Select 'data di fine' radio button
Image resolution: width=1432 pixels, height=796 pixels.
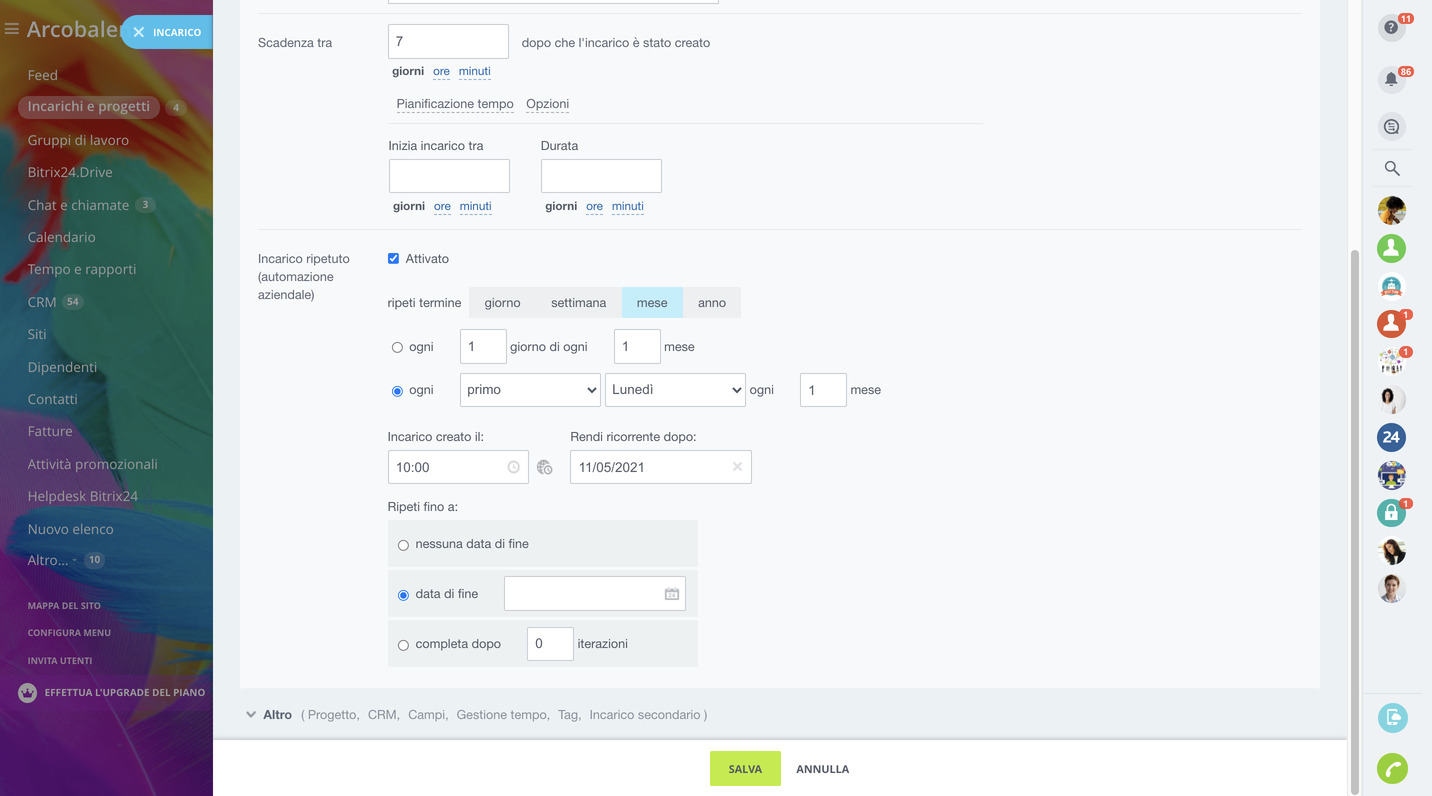click(x=403, y=595)
